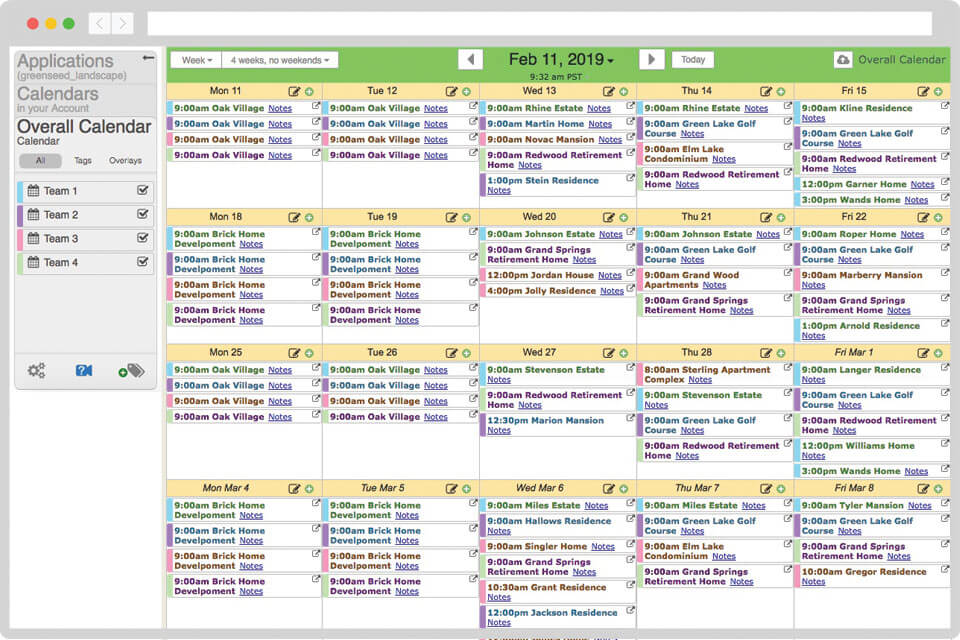960x640 pixels.
Task: Switch to the Tags tab
Action: [x=85, y=160]
